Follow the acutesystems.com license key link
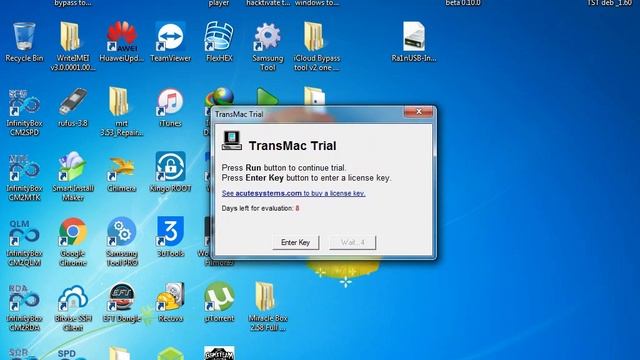The height and width of the screenshot is (360, 640). click(x=293, y=193)
